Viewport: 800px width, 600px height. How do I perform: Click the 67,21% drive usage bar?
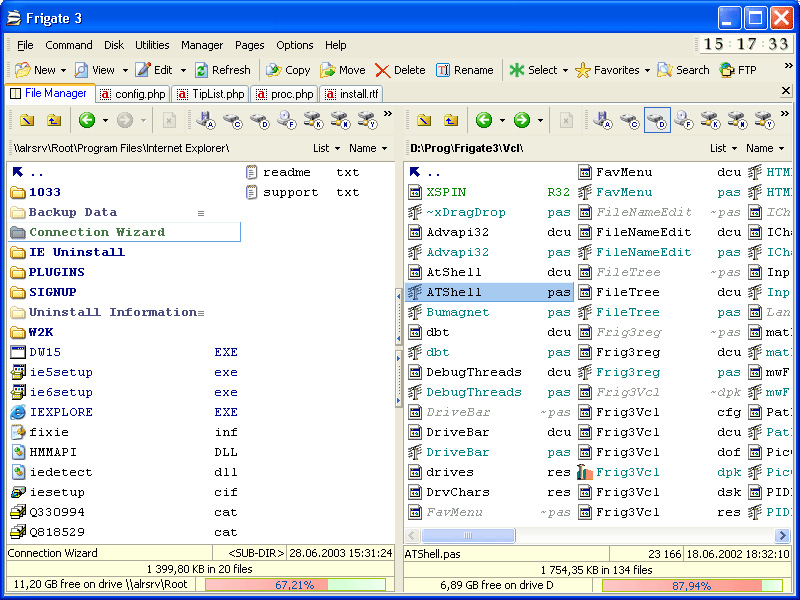tap(294, 584)
